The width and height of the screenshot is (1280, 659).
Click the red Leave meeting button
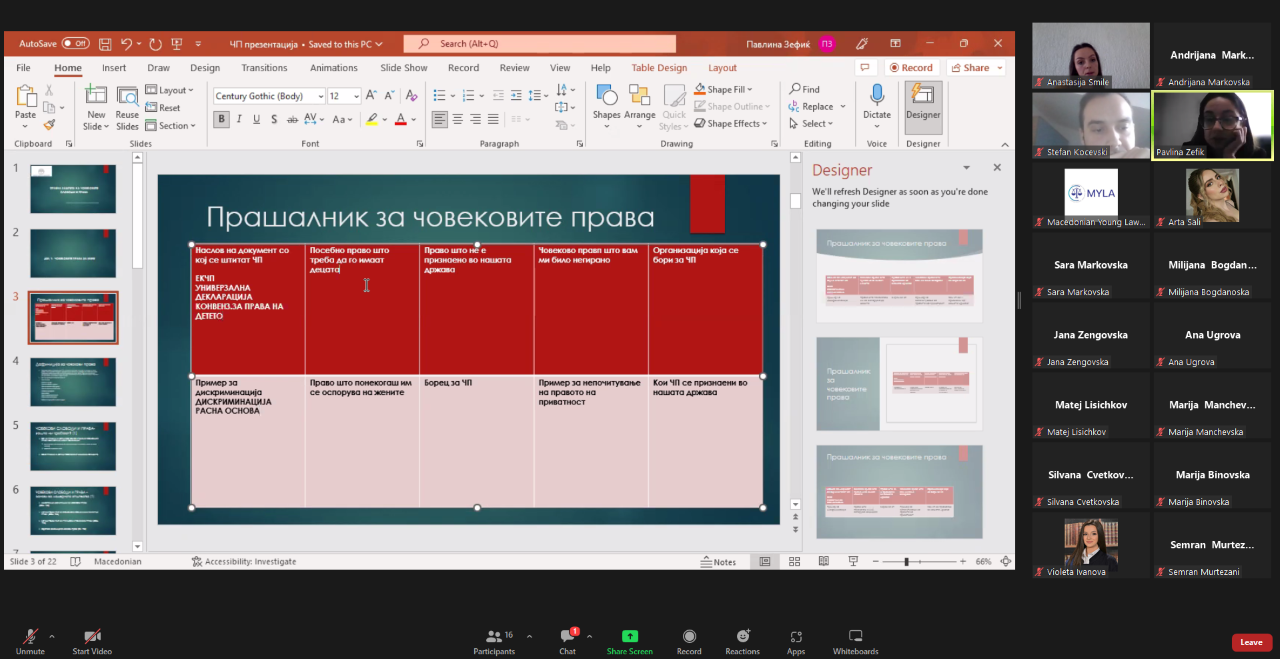(x=1251, y=642)
